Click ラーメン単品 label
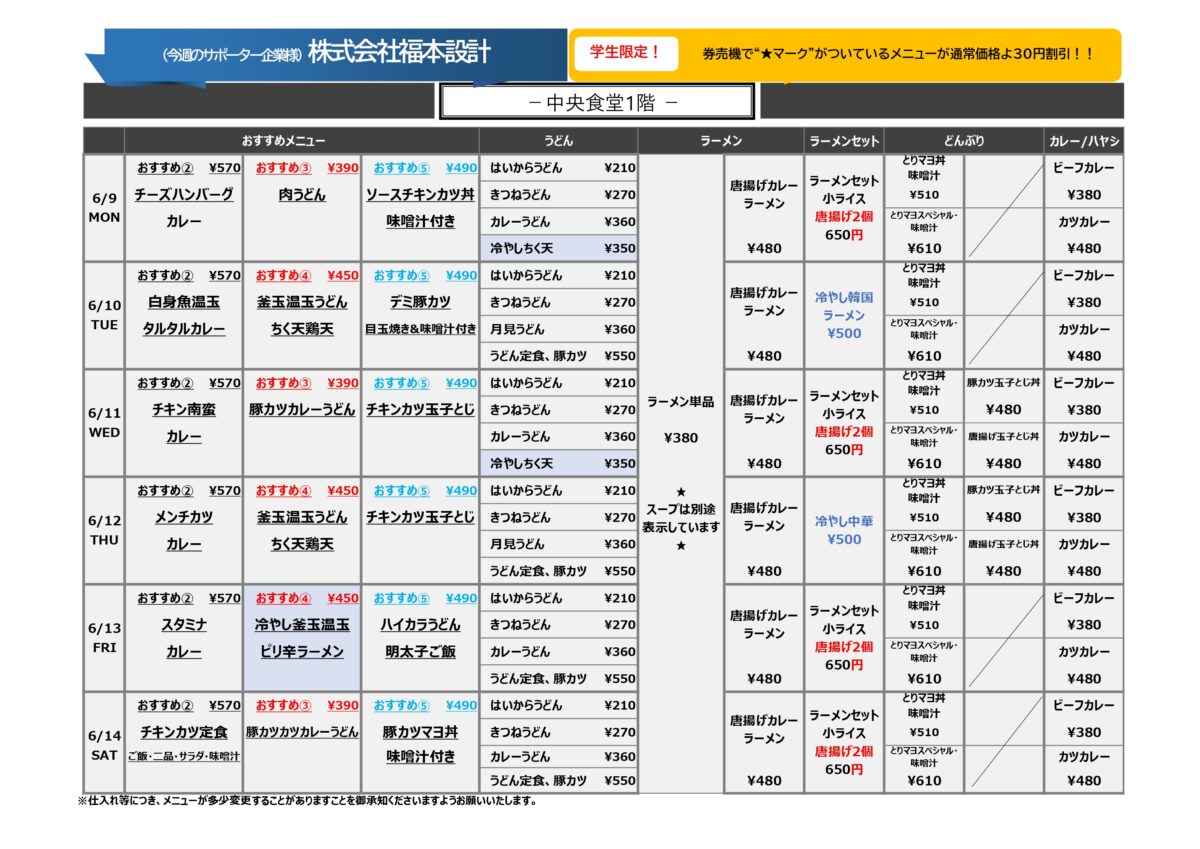 click(680, 402)
